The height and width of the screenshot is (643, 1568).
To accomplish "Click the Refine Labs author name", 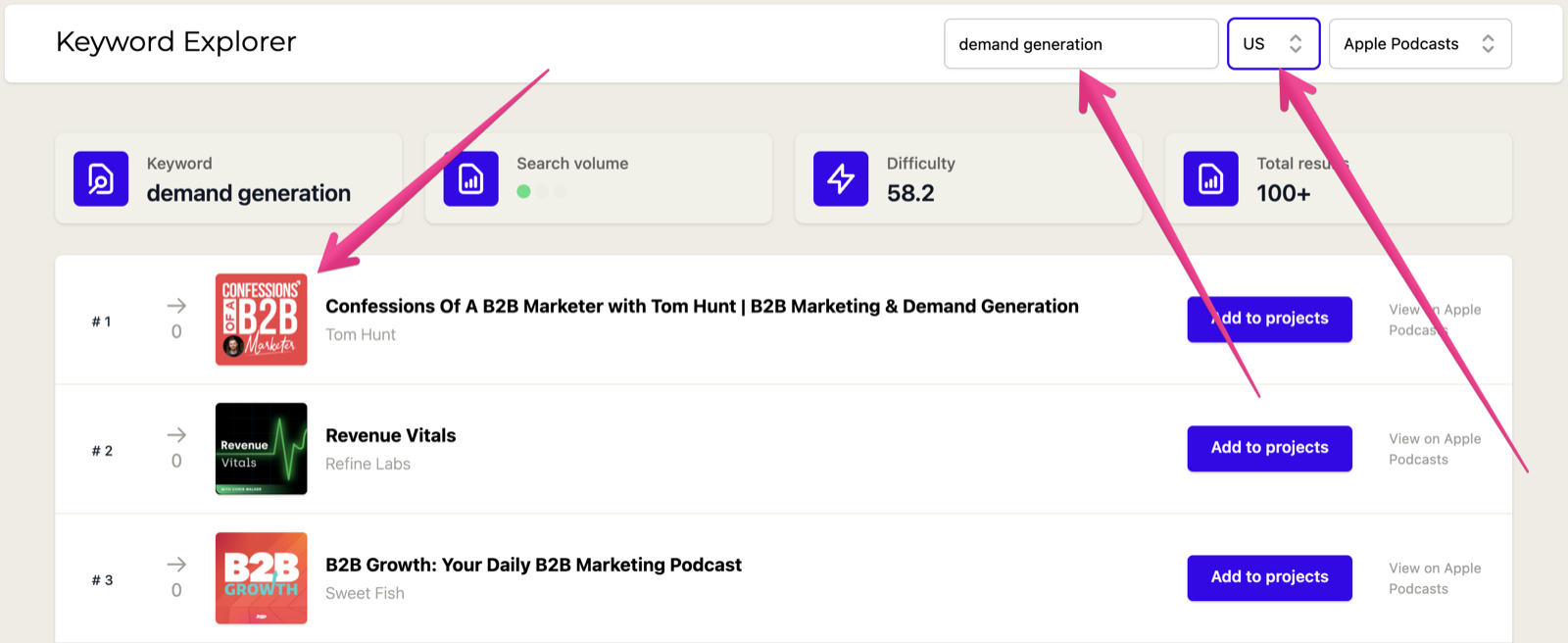I will point(367,464).
